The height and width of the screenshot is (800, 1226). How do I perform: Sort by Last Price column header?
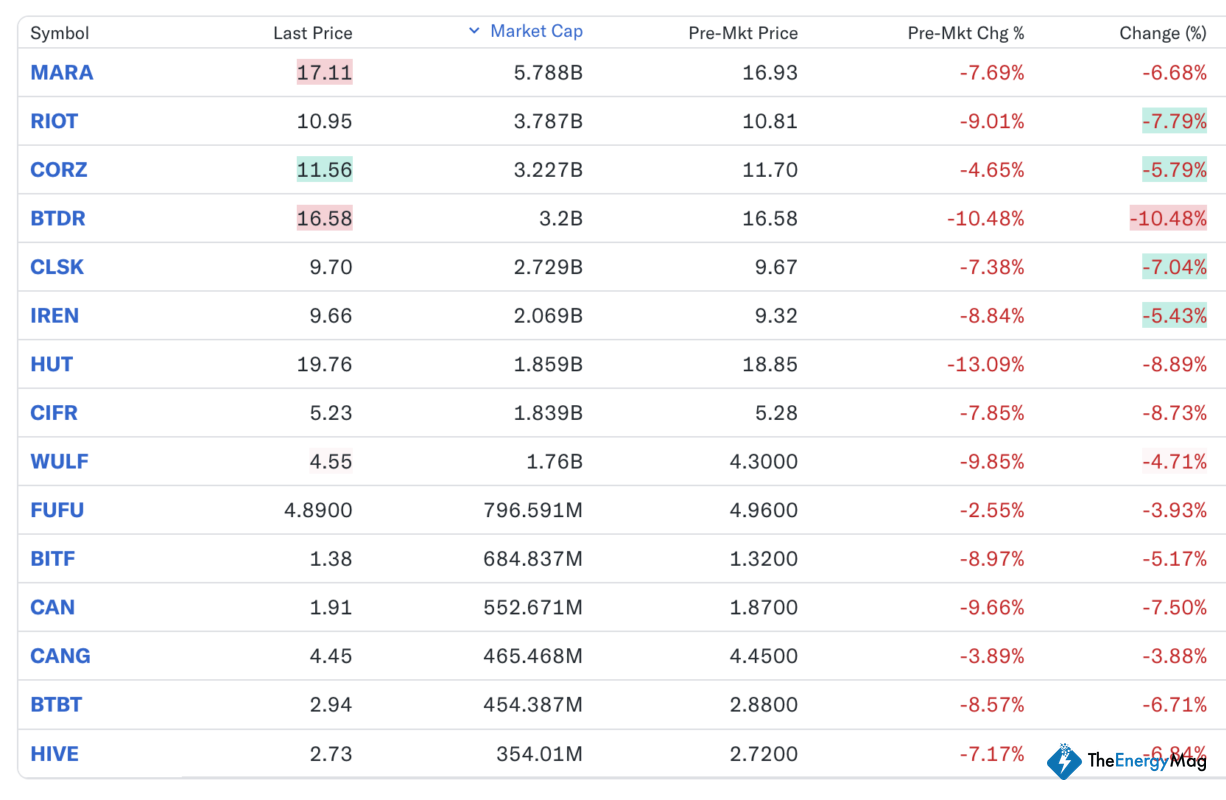pyautogui.click(x=312, y=33)
